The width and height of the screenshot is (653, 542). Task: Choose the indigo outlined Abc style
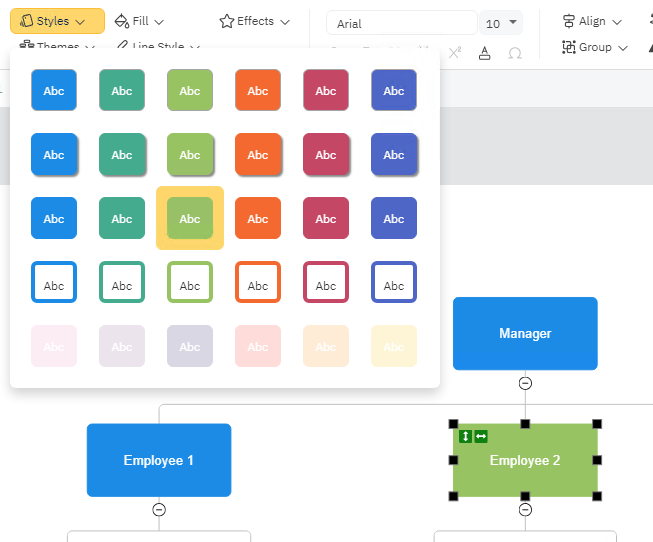click(x=394, y=282)
